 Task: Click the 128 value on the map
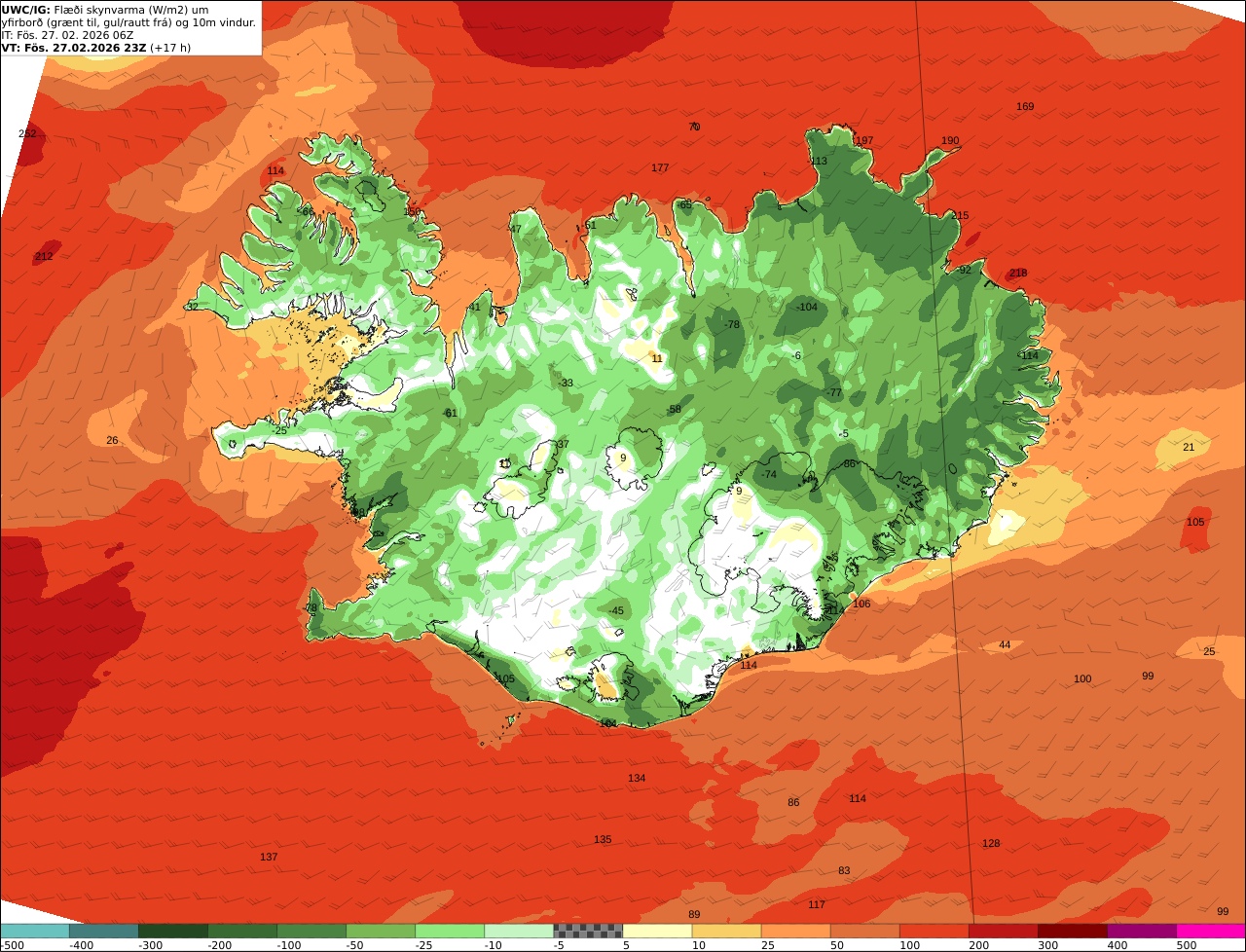[991, 843]
